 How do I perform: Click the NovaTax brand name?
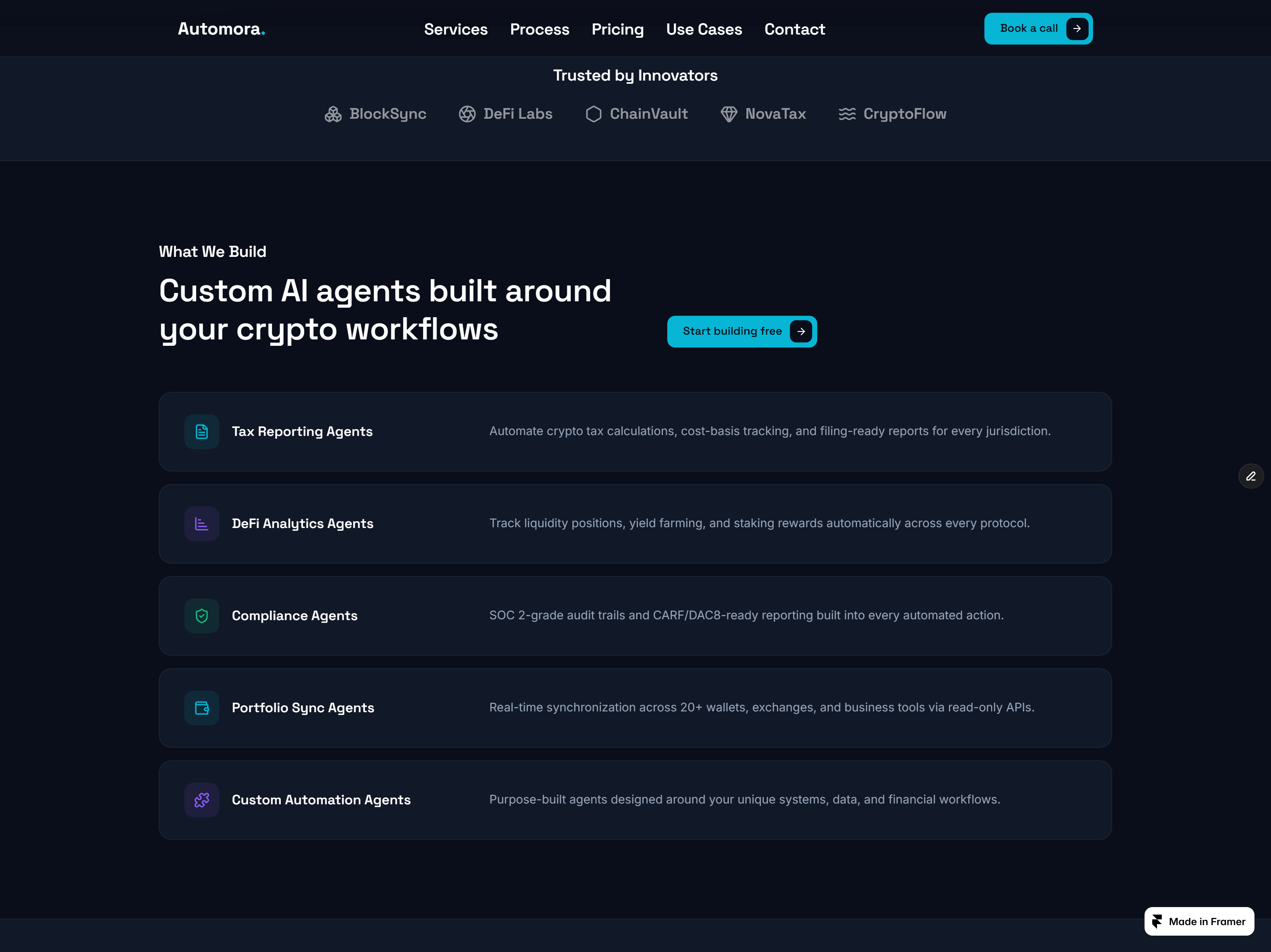776,114
